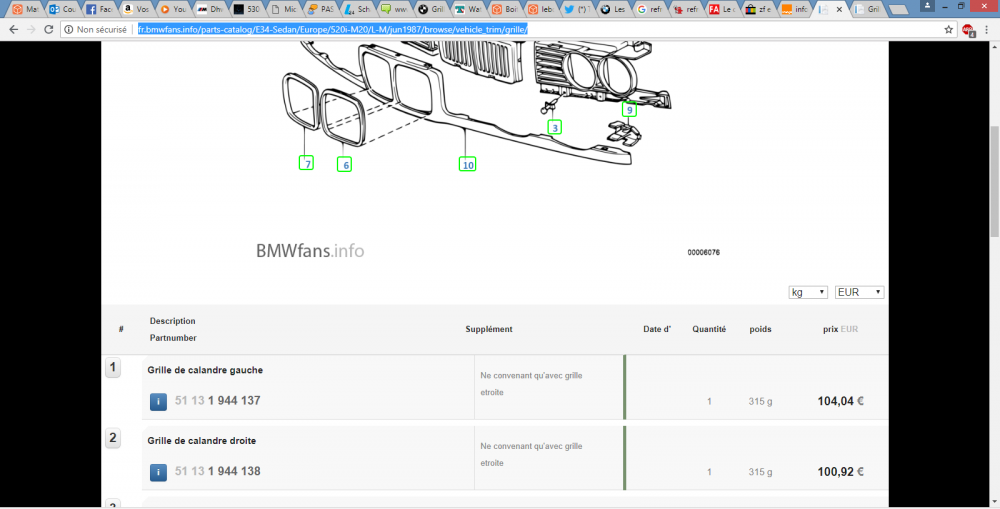Go back to the previous page

pos(13,29)
